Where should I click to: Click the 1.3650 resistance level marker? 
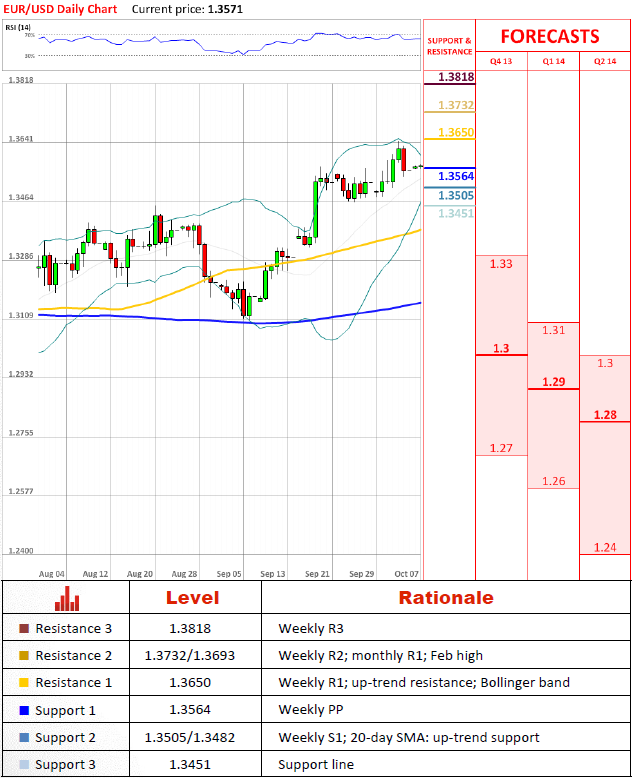pyautogui.click(x=456, y=132)
